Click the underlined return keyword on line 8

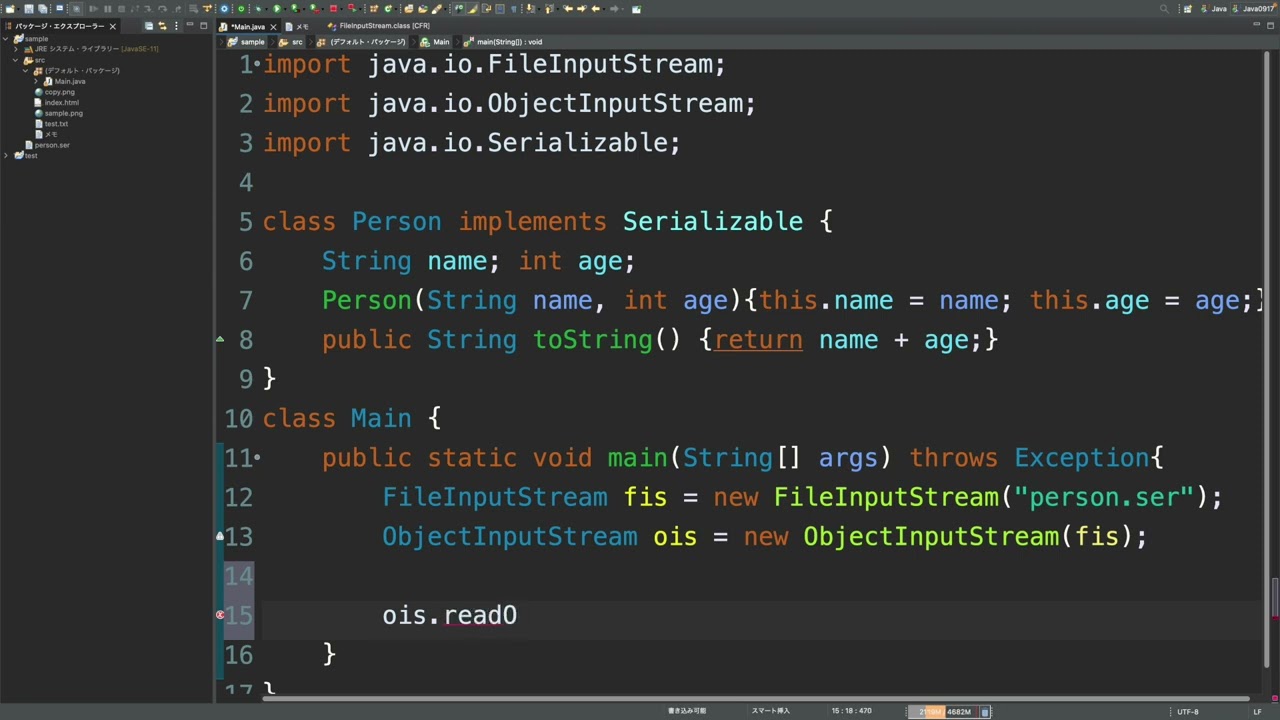(x=758, y=340)
